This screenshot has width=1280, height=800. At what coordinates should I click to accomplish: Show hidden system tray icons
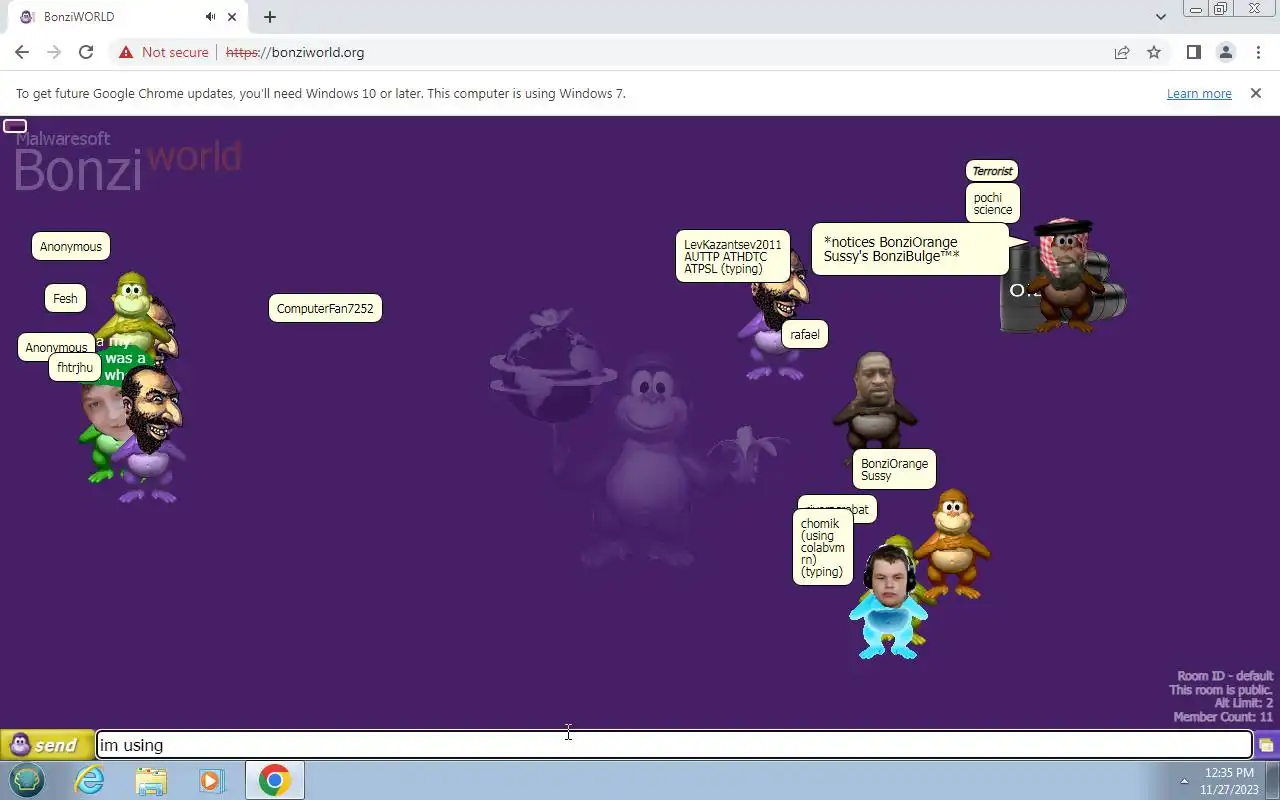click(x=1184, y=781)
